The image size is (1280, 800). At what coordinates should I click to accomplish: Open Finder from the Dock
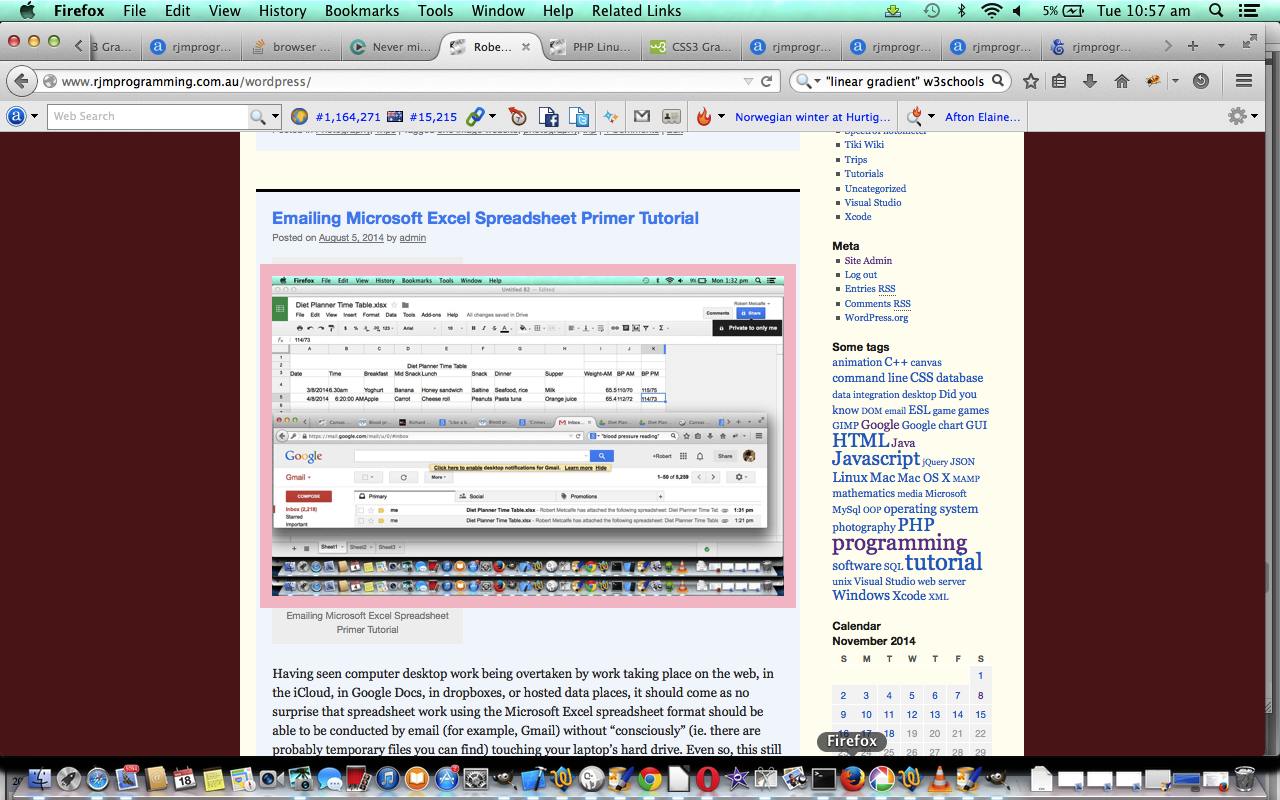pyautogui.click(x=40, y=778)
